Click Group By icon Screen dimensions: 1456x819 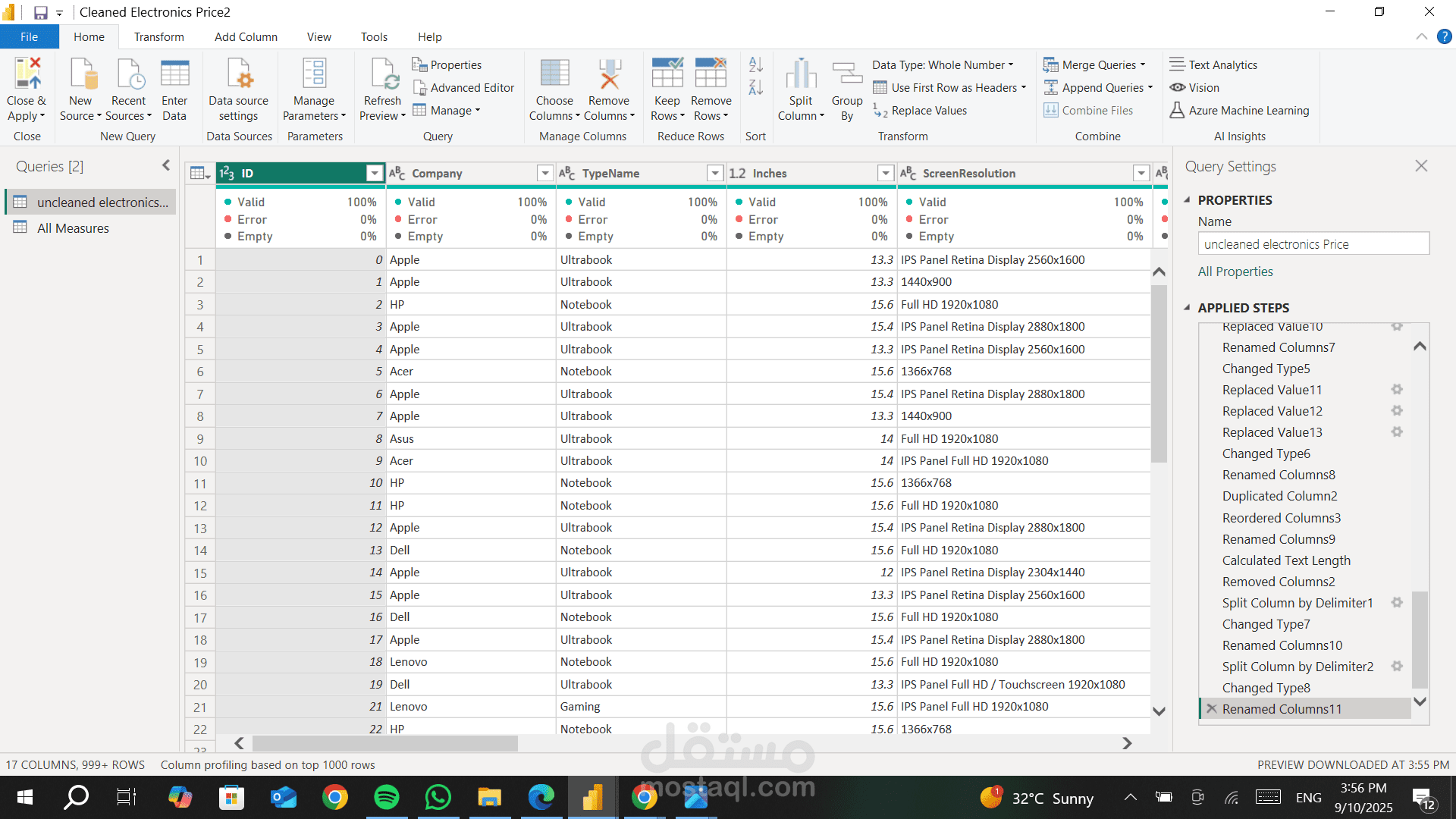(x=847, y=74)
